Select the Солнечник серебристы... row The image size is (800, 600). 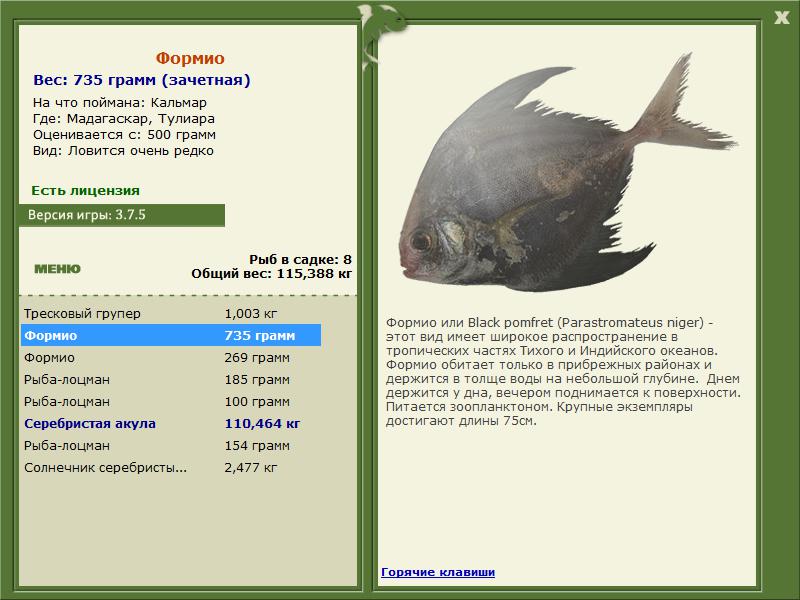pos(171,467)
